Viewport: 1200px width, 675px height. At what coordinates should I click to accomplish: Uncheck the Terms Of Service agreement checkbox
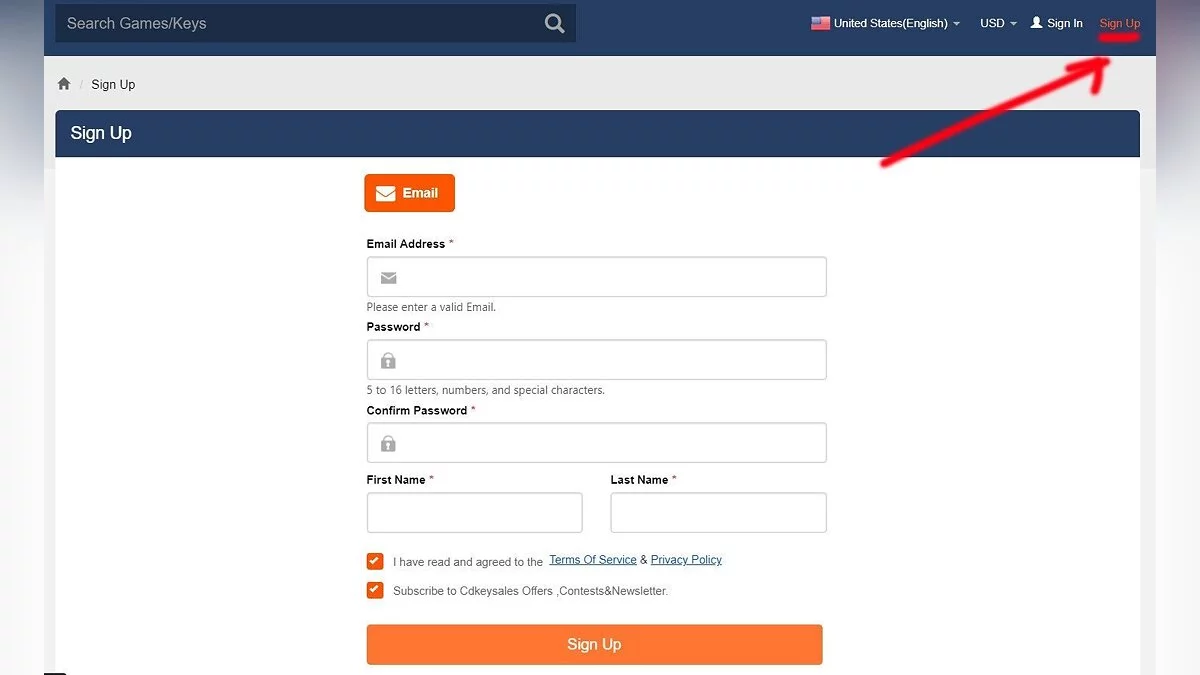(375, 561)
